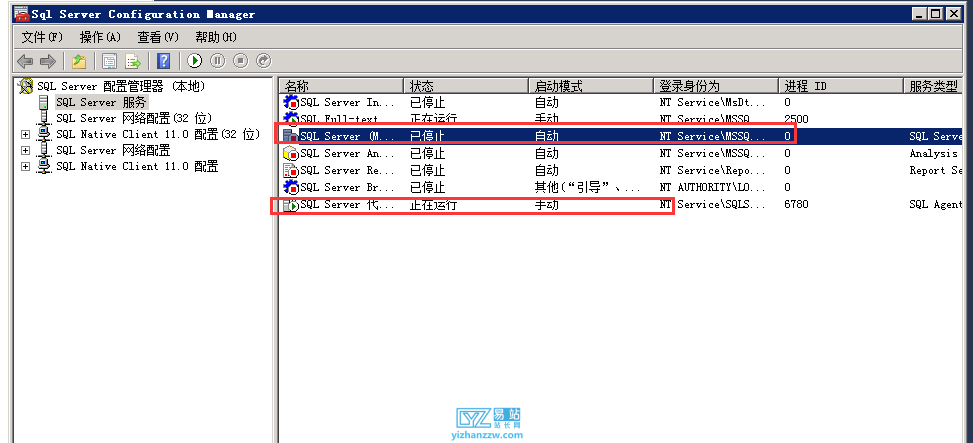Click the SQL Server An... cube icon

coord(291,153)
